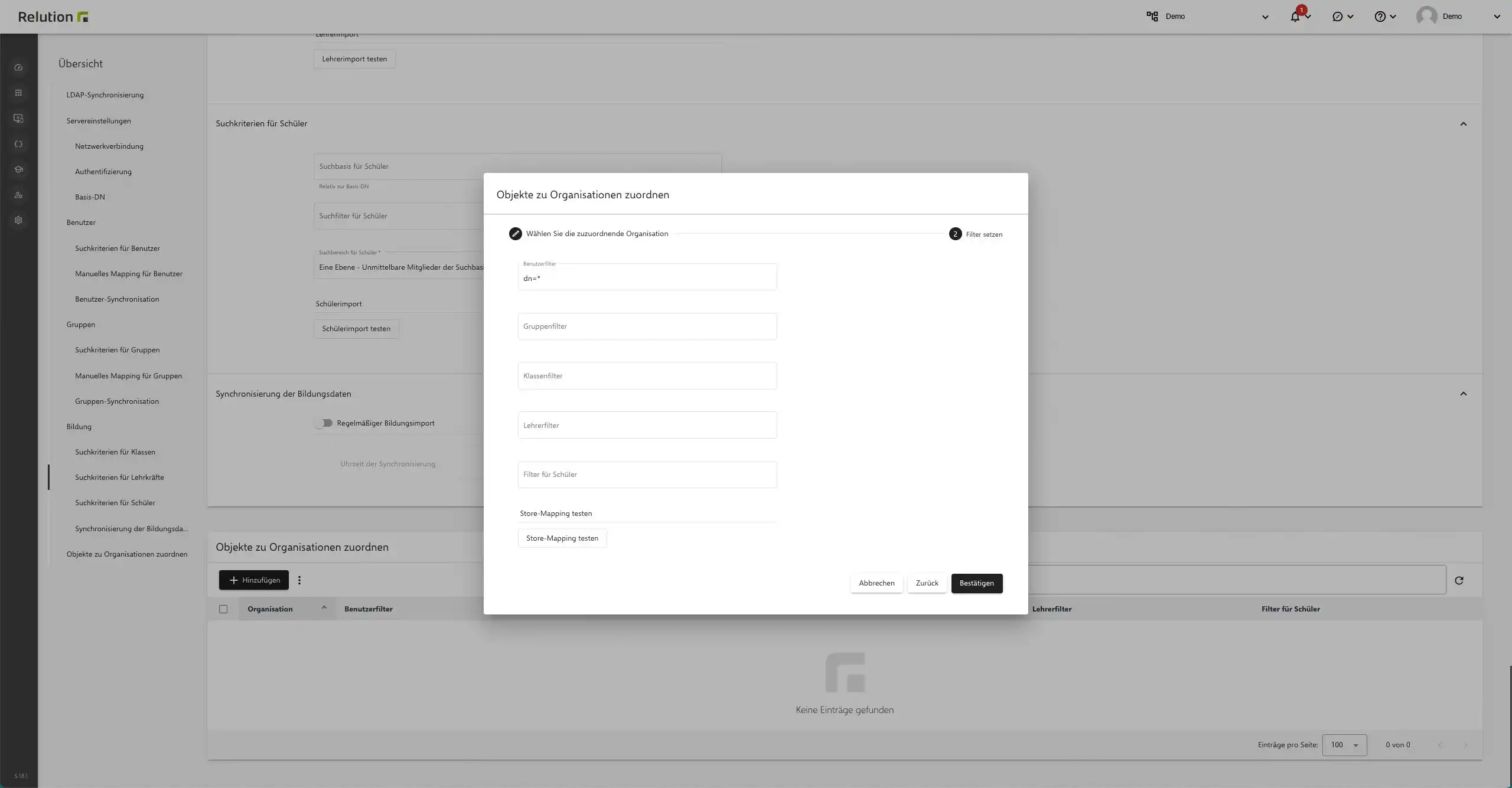Refresh the organizations mapping table
This screenshot has width=1512, height=788.
pos(1459,580)
